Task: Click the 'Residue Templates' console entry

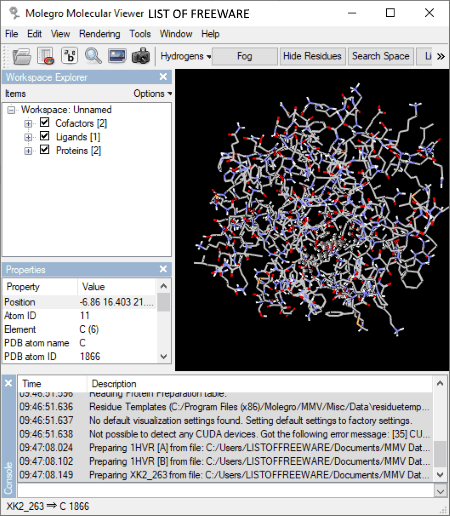Action: pyautogui.click(x=225, y=406)
